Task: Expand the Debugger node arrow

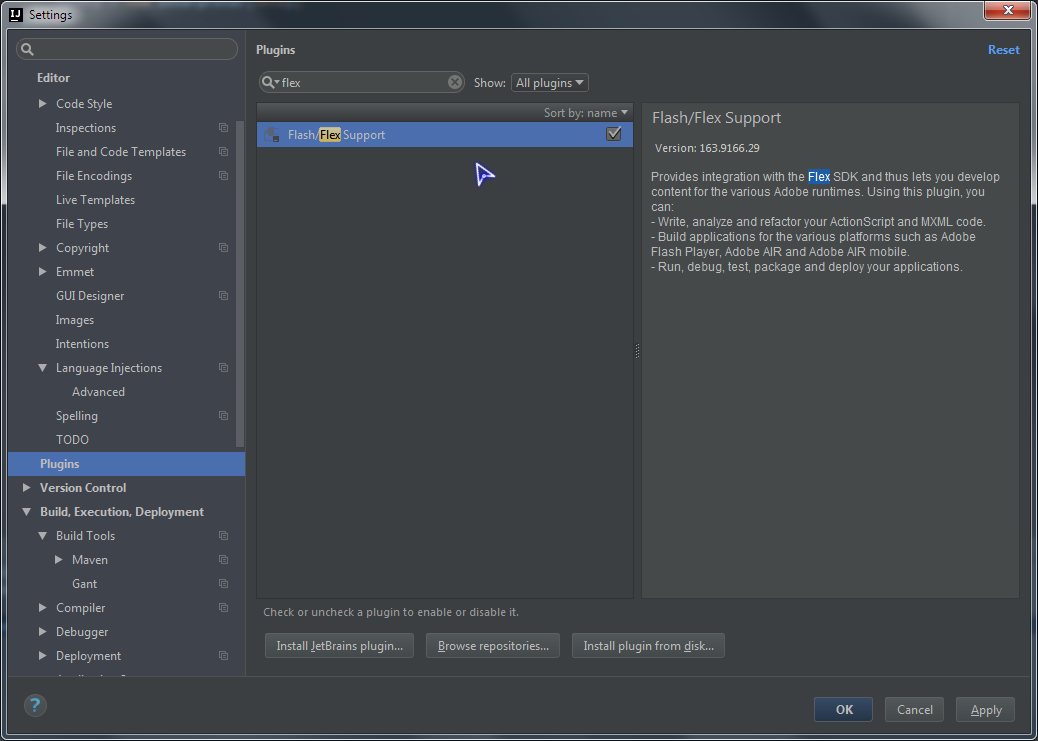Action: pos(42,632)
